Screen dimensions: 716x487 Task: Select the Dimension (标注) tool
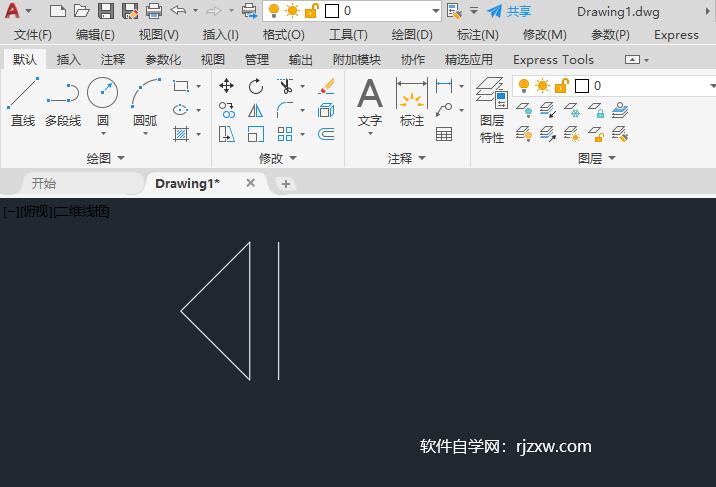412,102
